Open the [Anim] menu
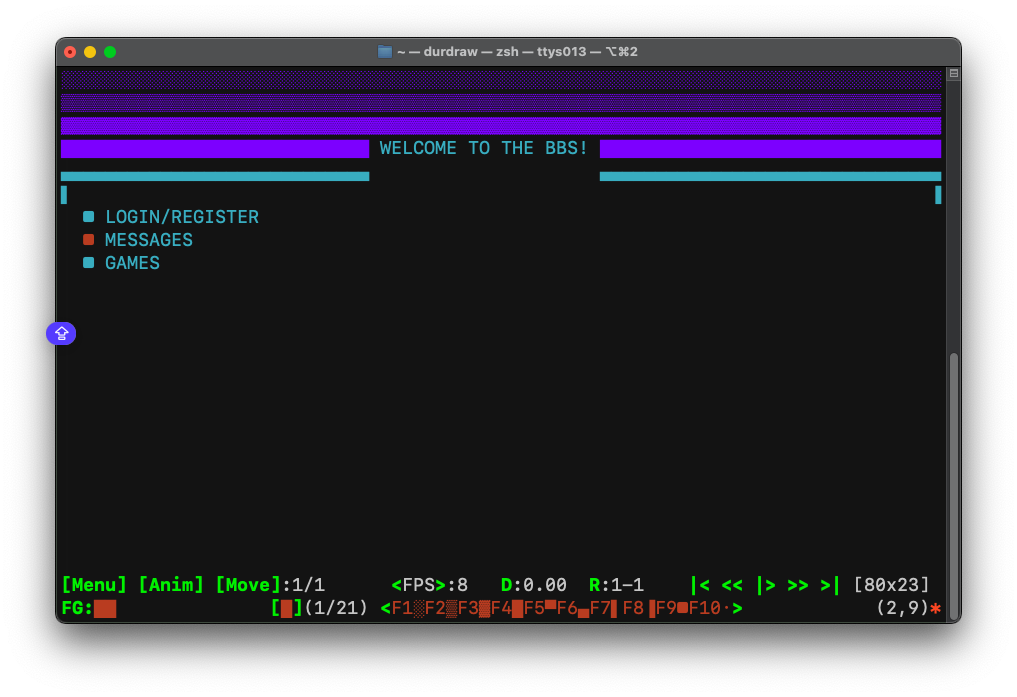1017x697 pixels. 171,585
